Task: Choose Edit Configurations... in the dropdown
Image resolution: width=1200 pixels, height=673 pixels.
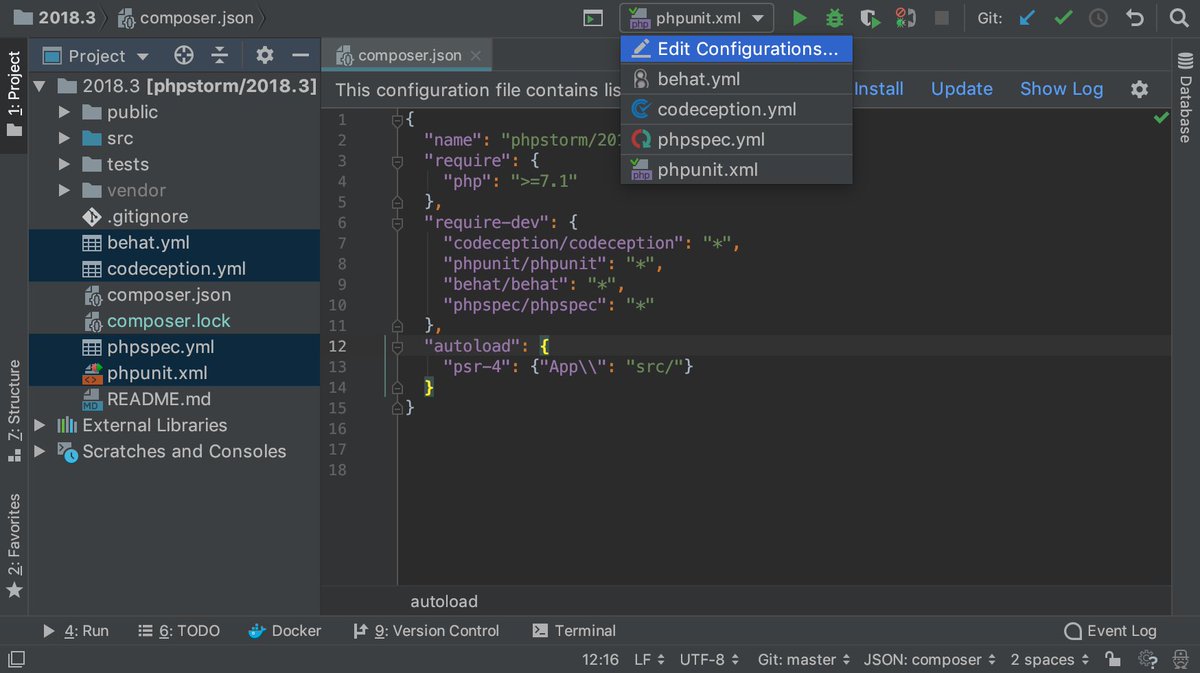Action: click(x=736, y=49)
